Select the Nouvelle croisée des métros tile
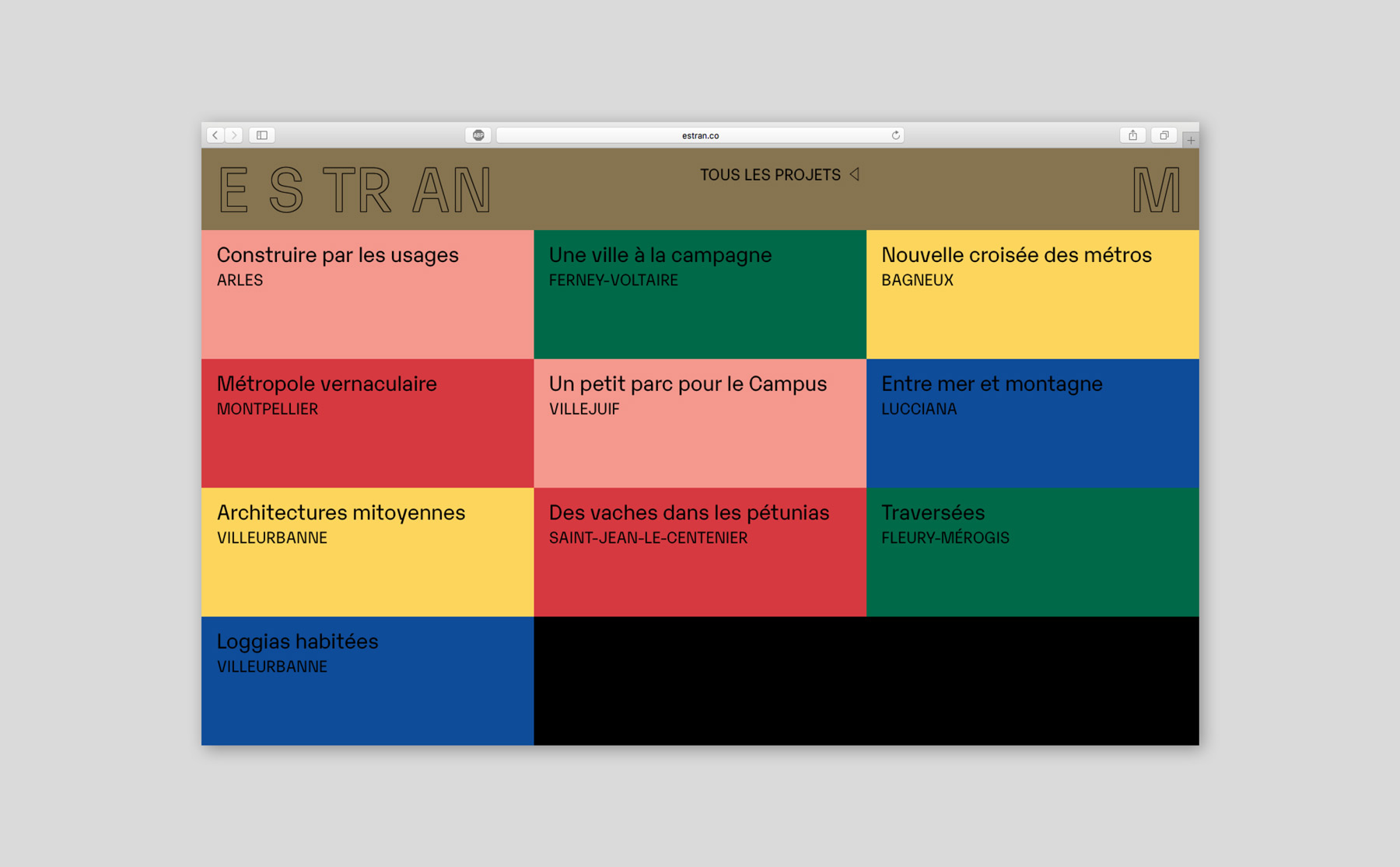Image resolution: width=1400 pixels, height=867 pixels. [x=1032, y=294]
